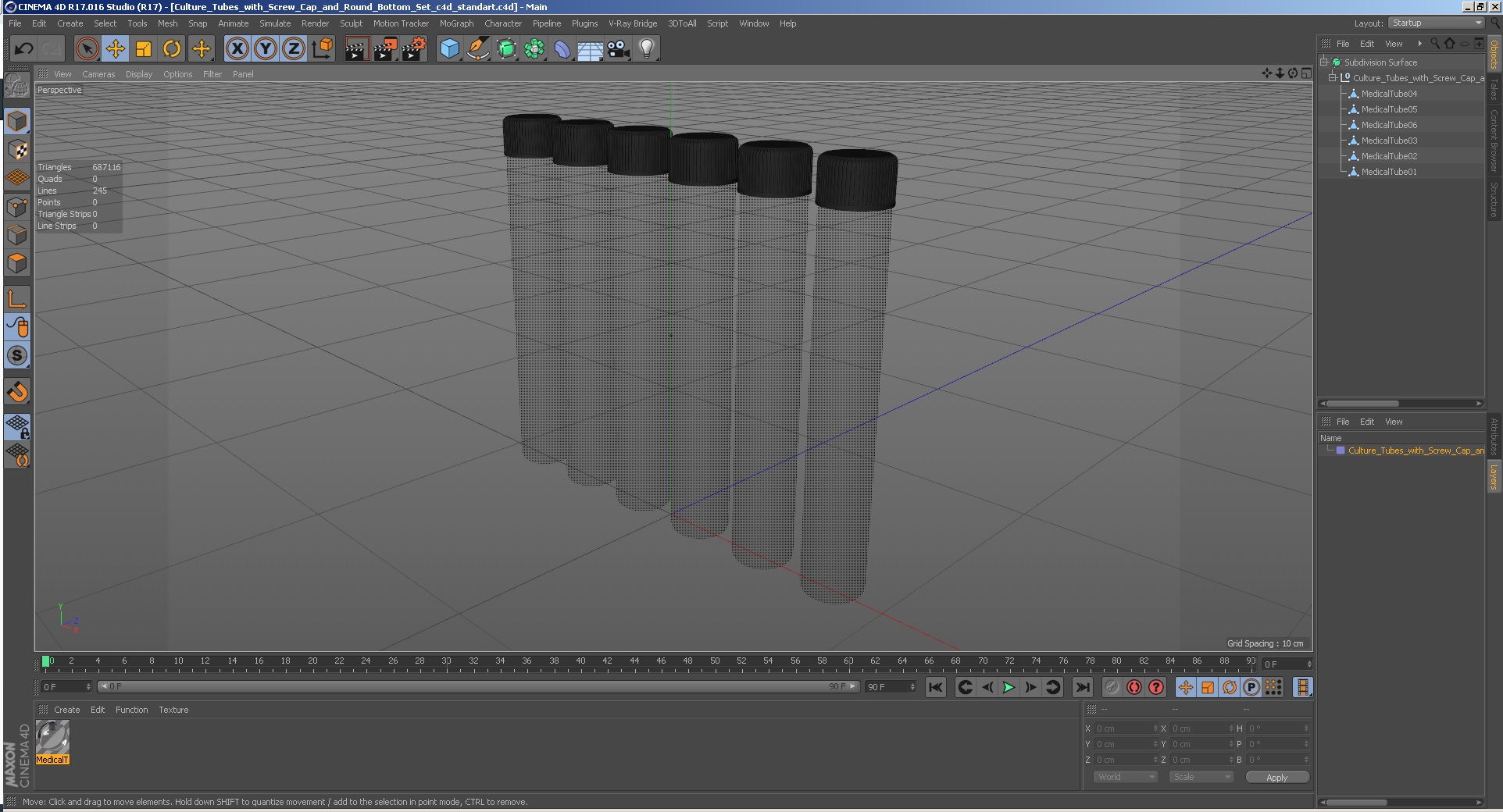Switch to Texture mode icon
The width and height of the screenshot is (1503, 812).
(17, 149)
